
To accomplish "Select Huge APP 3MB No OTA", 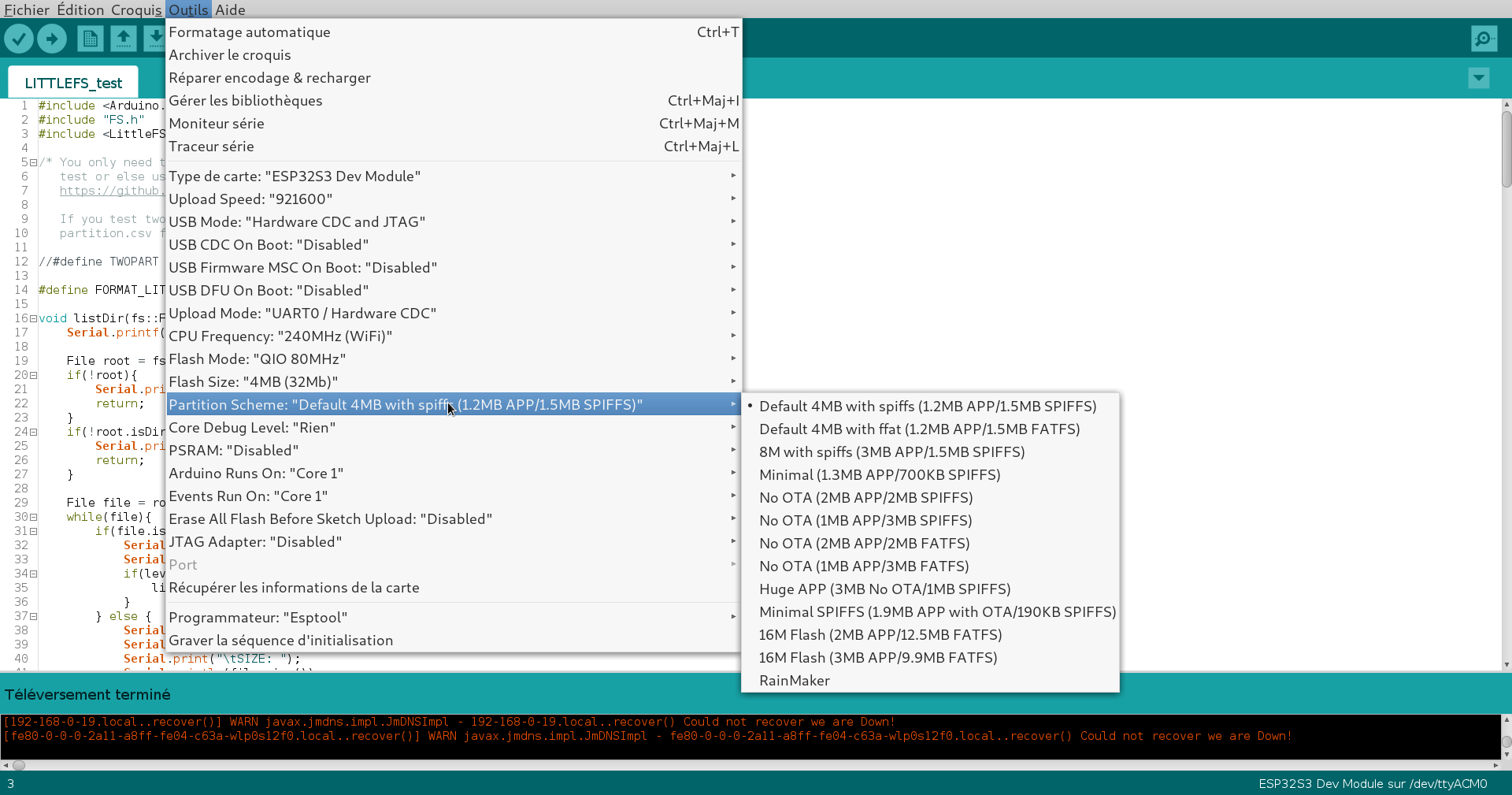I will tap(930, 589).
